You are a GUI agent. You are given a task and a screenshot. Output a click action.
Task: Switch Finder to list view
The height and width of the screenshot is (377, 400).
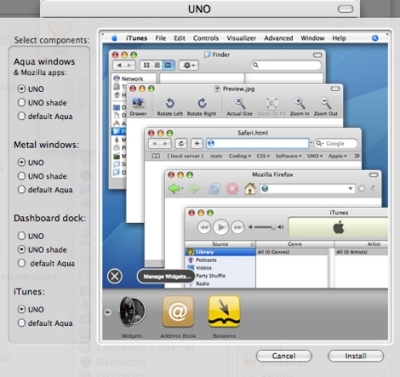point(157,65)
